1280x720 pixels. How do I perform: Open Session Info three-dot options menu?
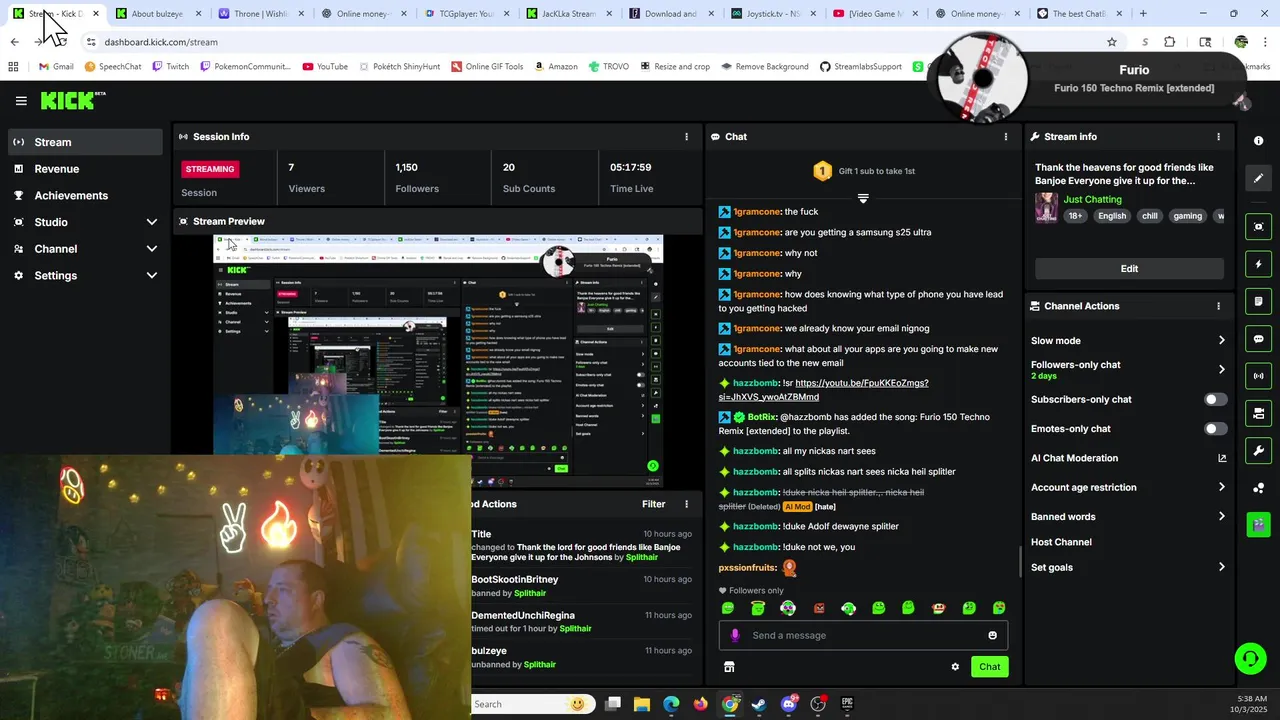coord(686,137)
